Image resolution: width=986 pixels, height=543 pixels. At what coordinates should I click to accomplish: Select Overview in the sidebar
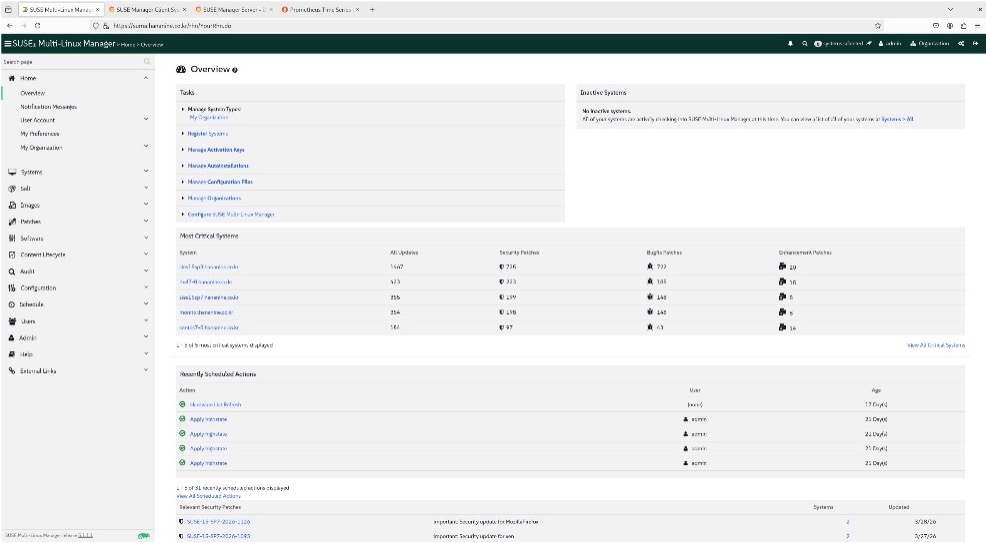click(x=33, y=93)
